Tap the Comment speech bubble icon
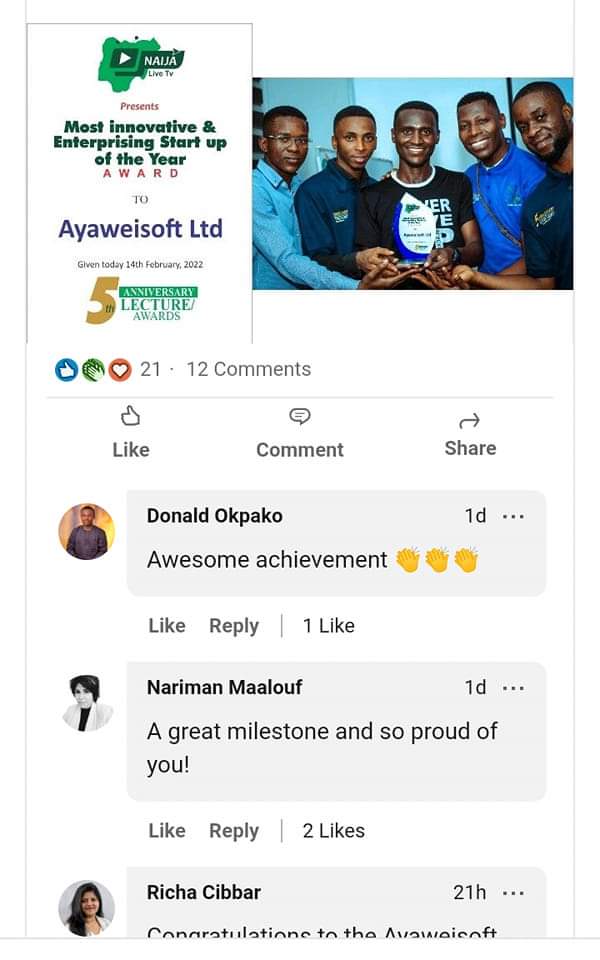Image resolution: width=600 pixels, height=960 pixels. 299,417
